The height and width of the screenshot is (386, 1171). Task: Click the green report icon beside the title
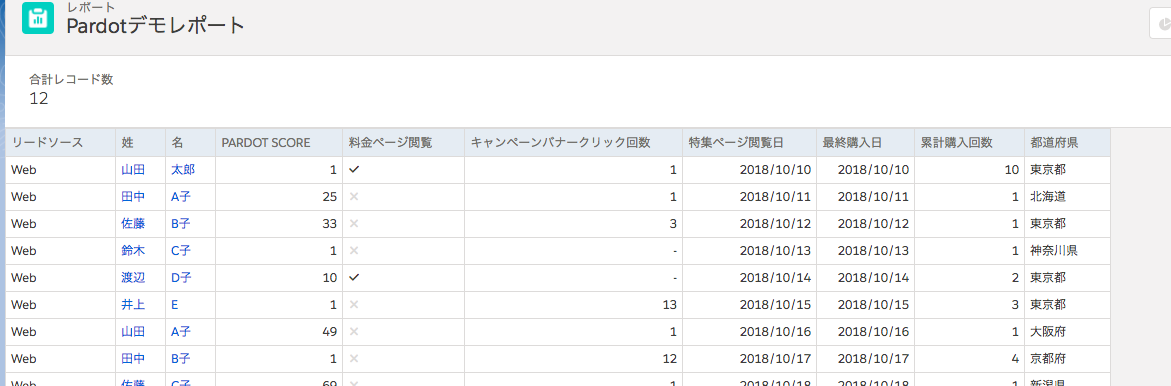pos(38,18)
